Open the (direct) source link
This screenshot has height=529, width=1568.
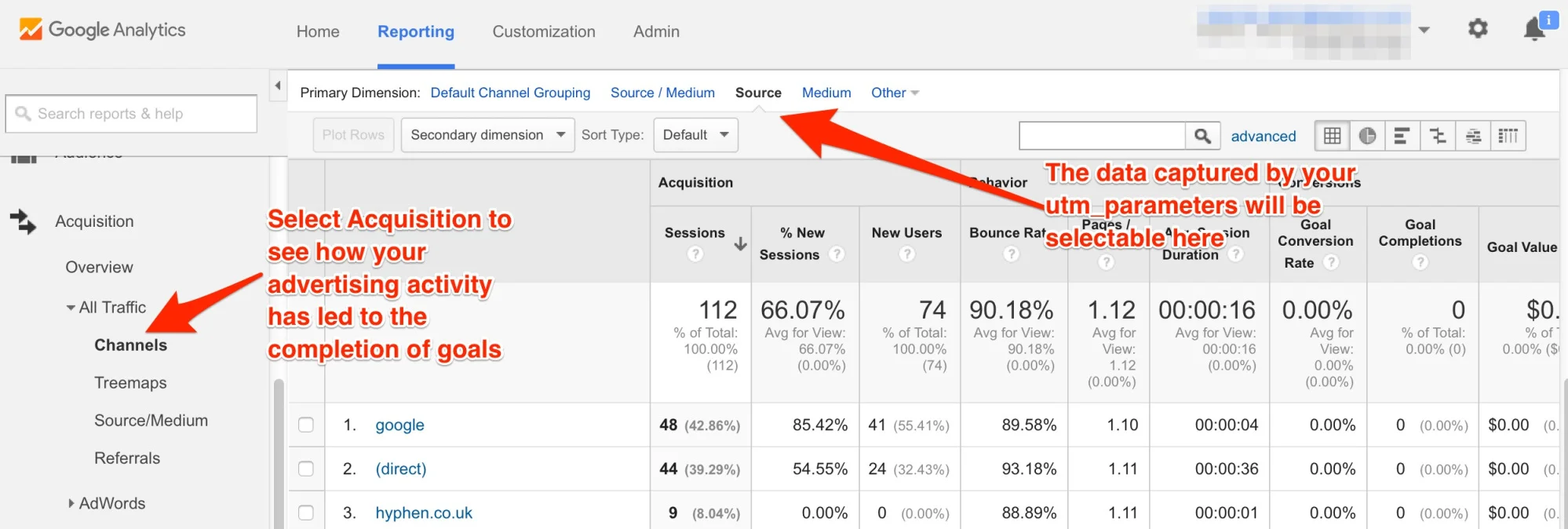point(401,469)
